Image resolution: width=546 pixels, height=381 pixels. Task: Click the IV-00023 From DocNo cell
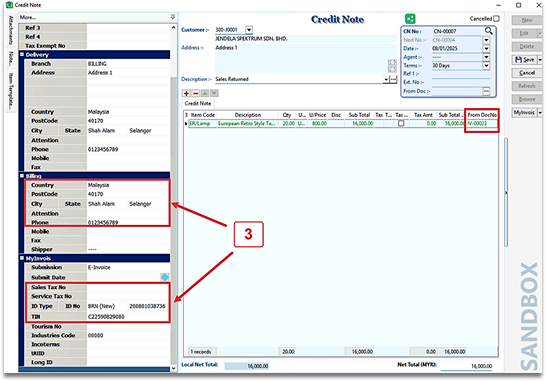(482, 124)
